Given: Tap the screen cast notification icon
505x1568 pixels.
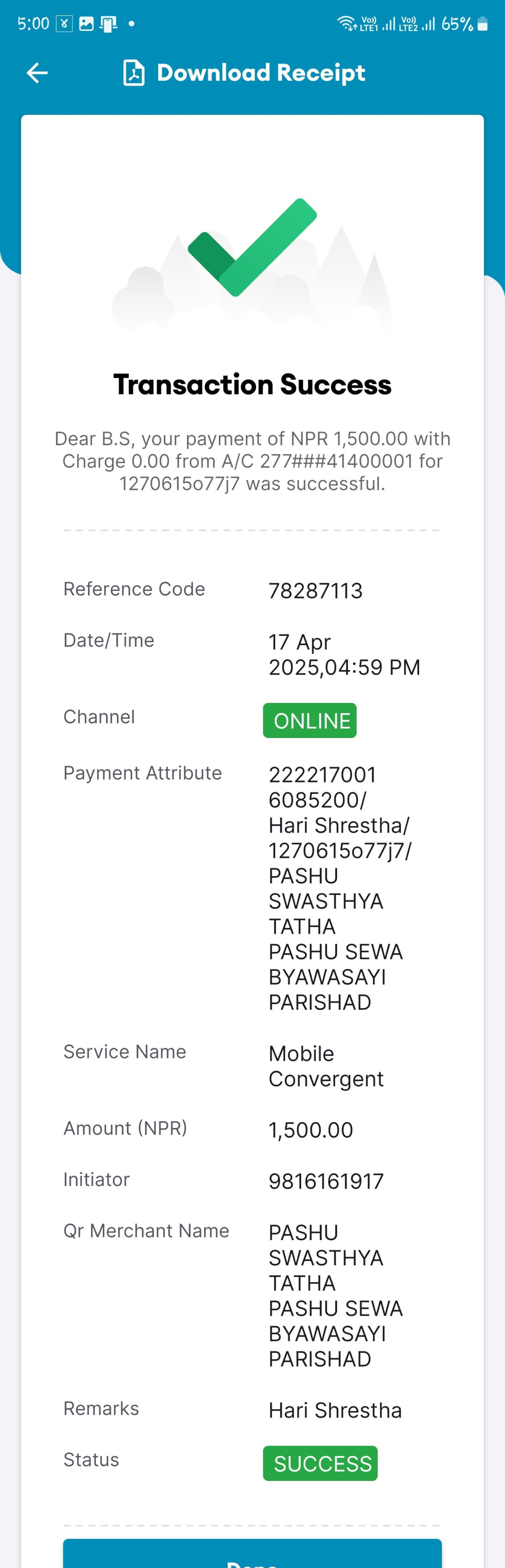Looking at the screenshot, I should (x=108, y=24).
